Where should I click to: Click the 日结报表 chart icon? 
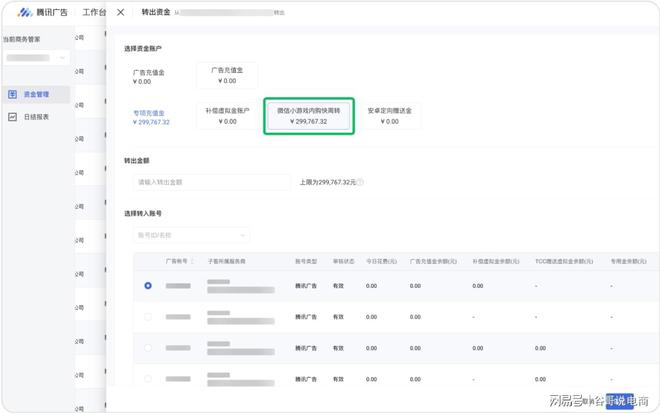tap(13, 117)
